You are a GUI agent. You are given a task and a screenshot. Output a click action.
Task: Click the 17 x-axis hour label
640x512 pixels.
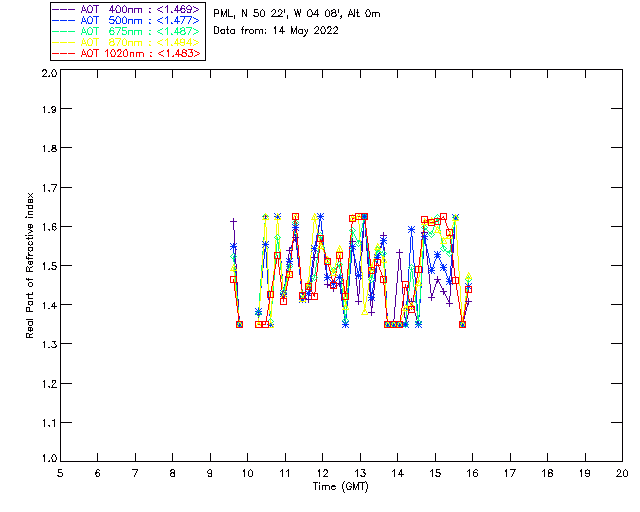510,473
